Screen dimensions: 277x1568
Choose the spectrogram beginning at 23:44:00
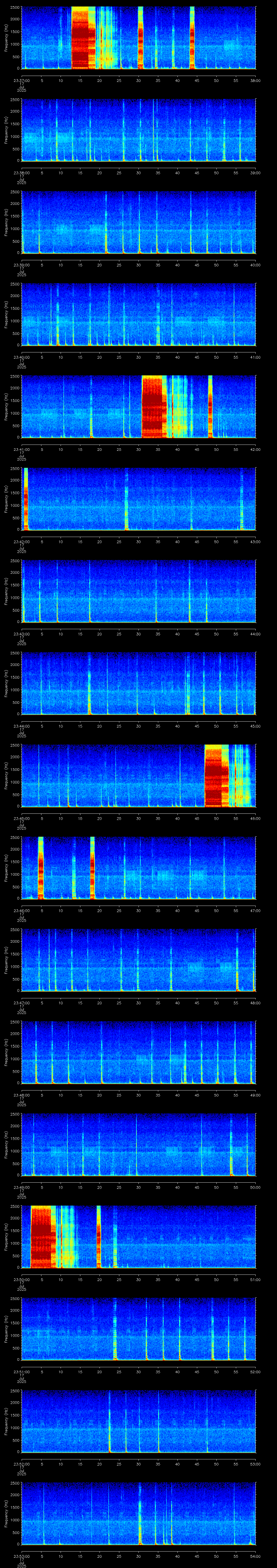139,683
